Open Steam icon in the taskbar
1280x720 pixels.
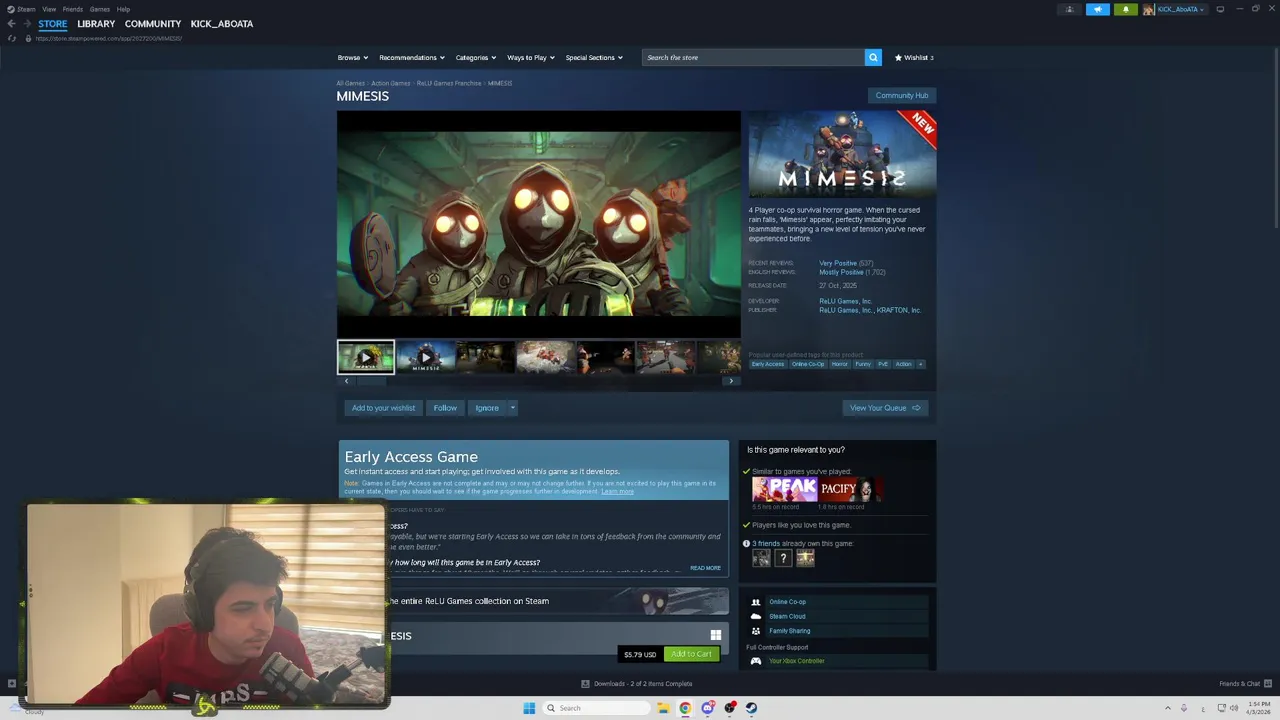tap(751, 708)
